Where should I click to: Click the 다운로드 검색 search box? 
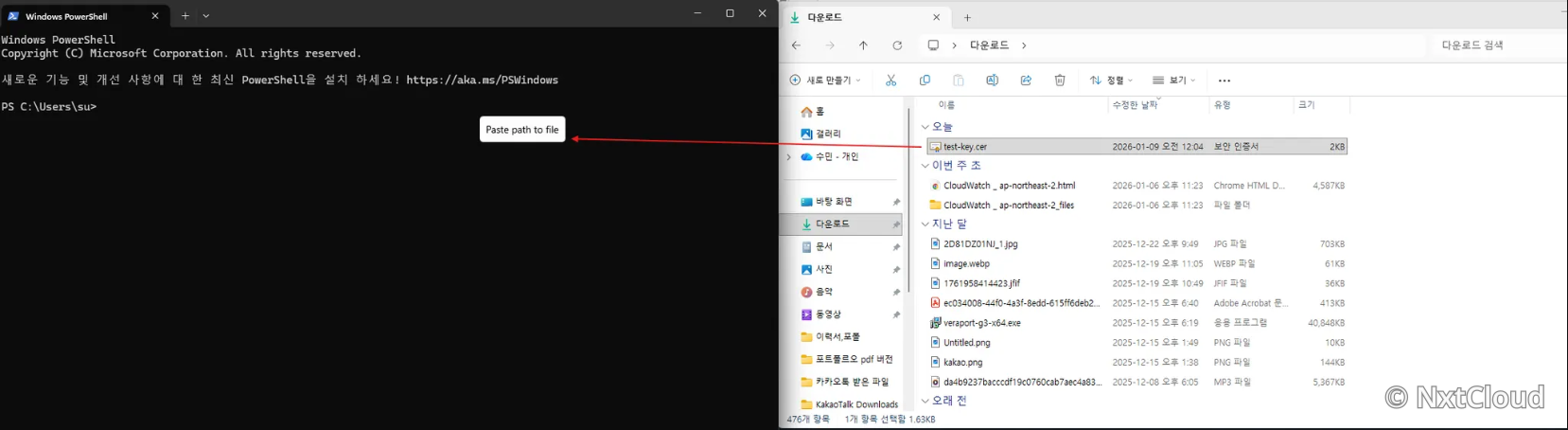[x=1495, y=45]
